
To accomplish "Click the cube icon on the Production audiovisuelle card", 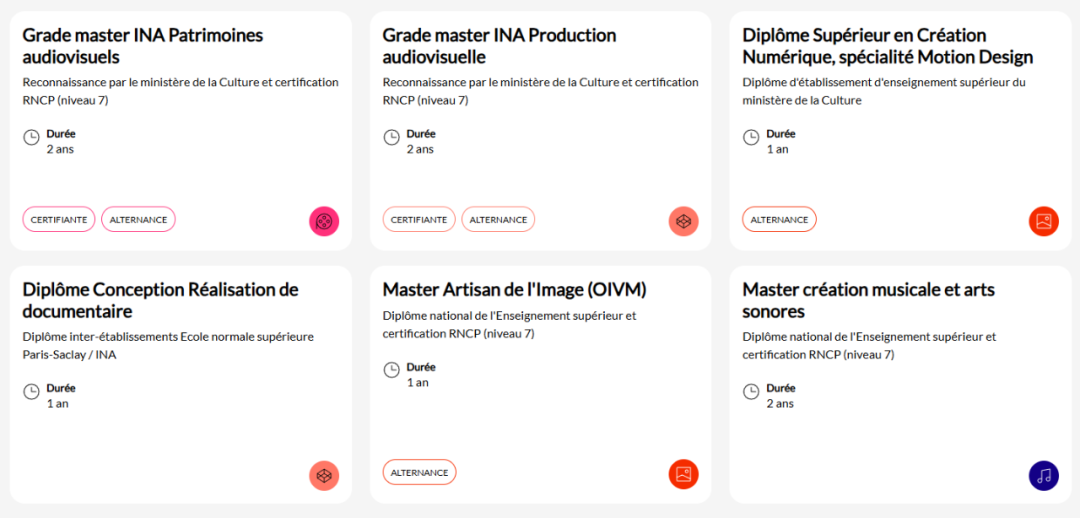I will tap(683, 221).
